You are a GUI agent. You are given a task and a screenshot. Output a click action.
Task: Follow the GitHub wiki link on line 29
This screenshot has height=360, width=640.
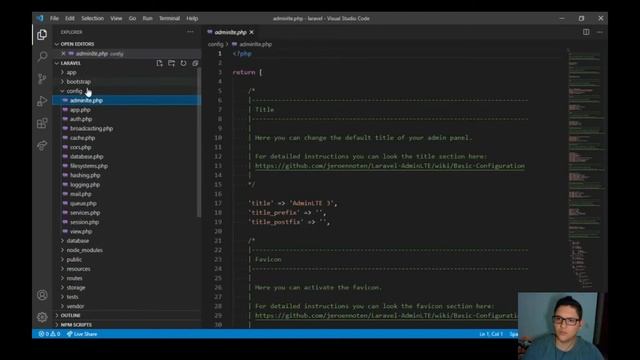tap(386, 316)
